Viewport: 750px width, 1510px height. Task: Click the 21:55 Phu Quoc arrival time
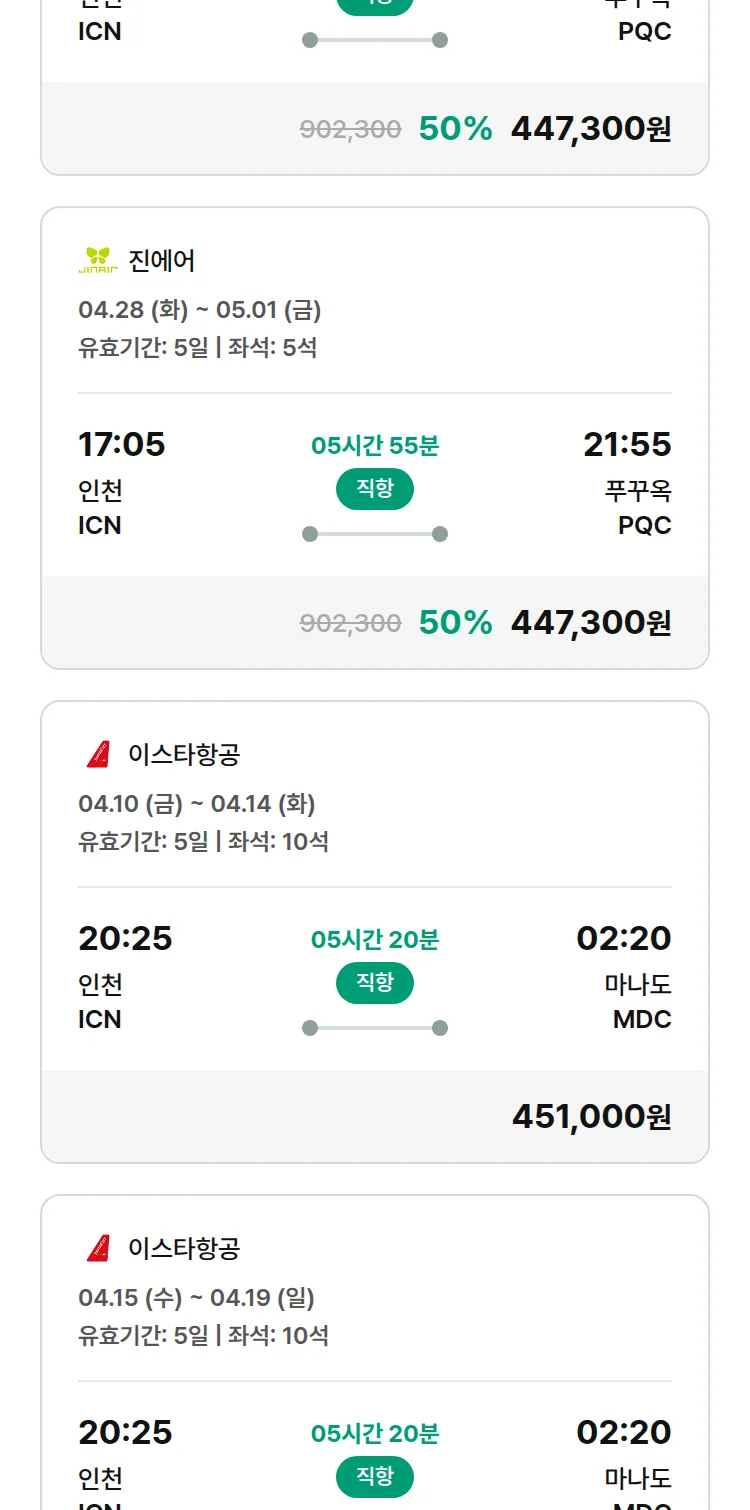point(627,444)
